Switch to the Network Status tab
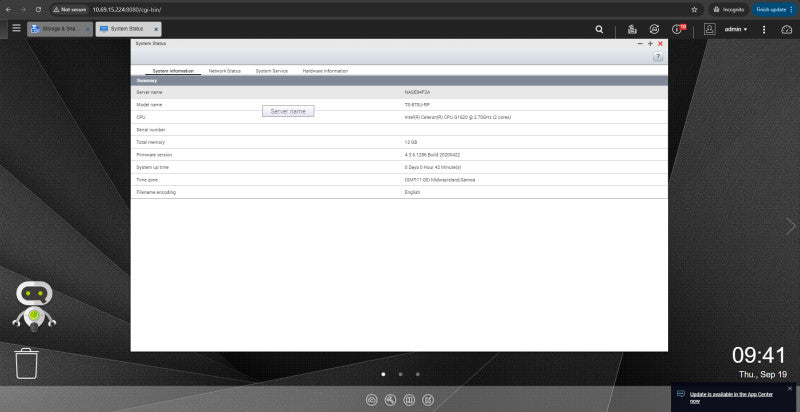 [224, 71]
